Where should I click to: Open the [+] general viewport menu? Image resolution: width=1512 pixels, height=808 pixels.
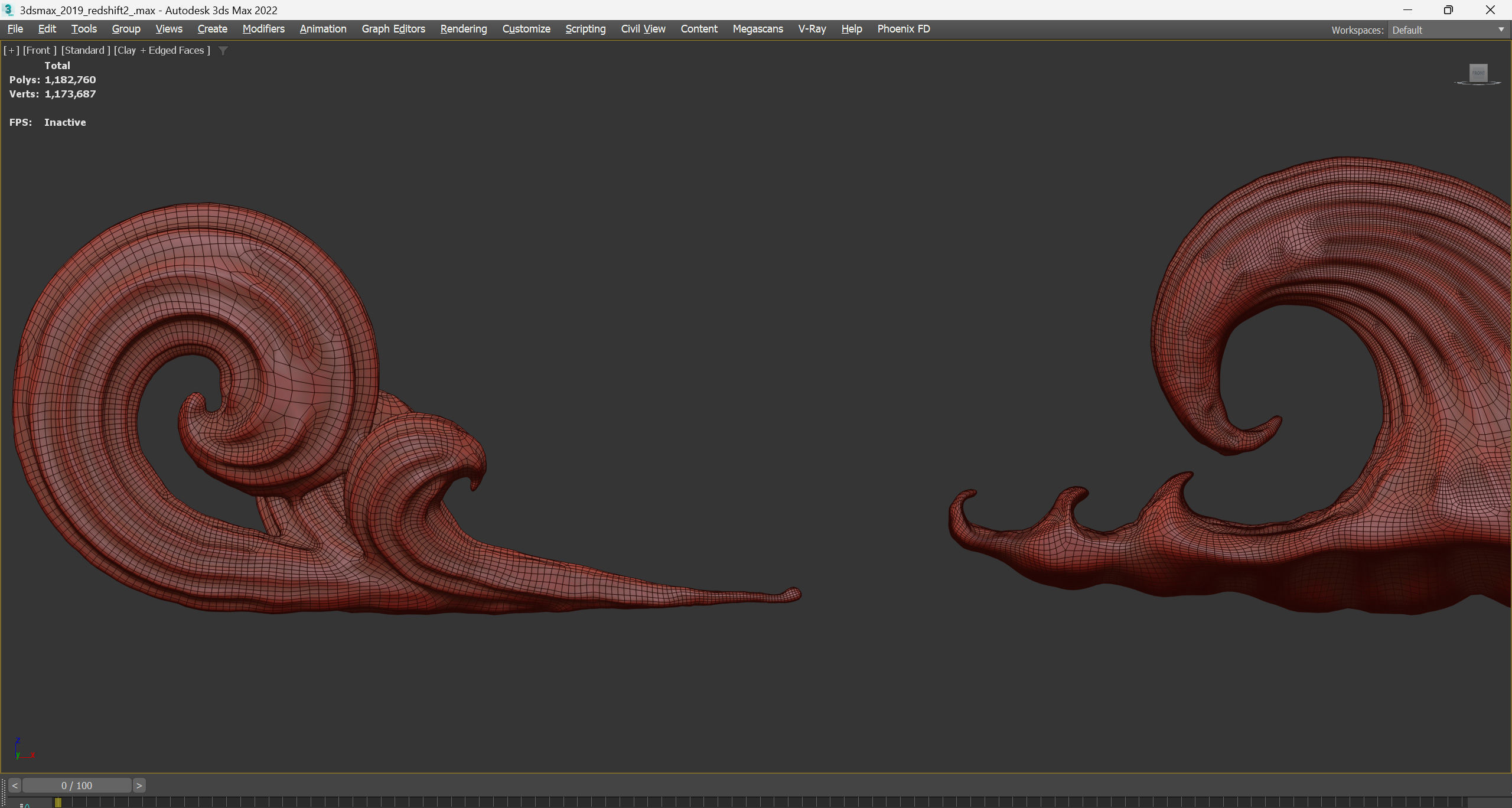coord(11,51)
